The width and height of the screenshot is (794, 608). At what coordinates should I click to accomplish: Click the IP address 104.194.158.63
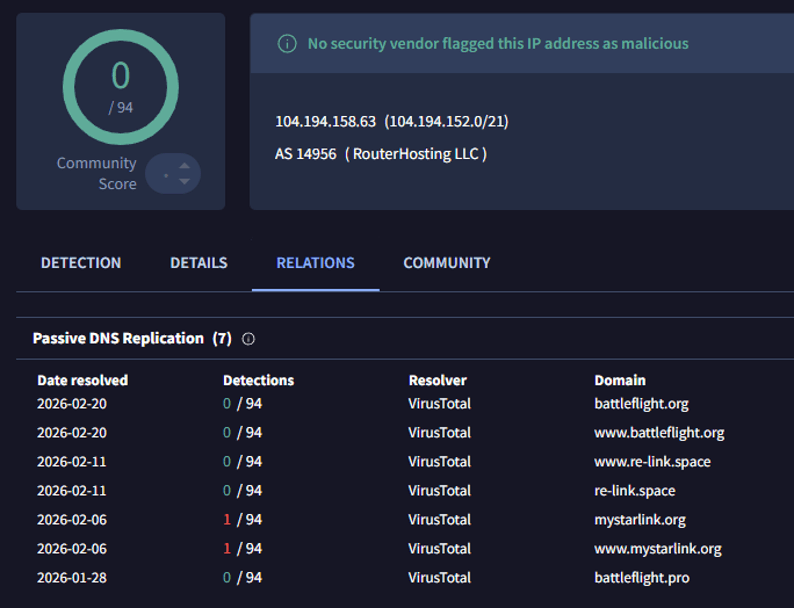(x=325, y=121)
